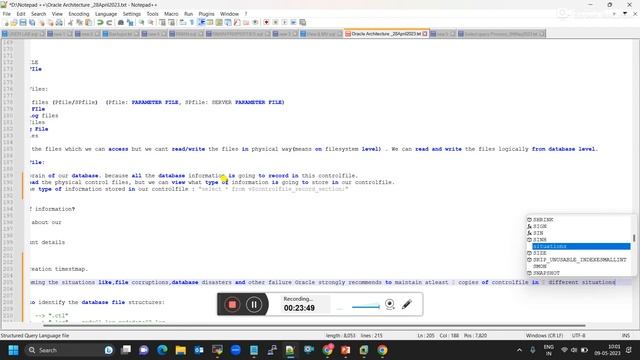The height and width of the screenshot is (360, 640).
Task: Open Microsoft Edge from the taskbar
Action: coord(162,350)
